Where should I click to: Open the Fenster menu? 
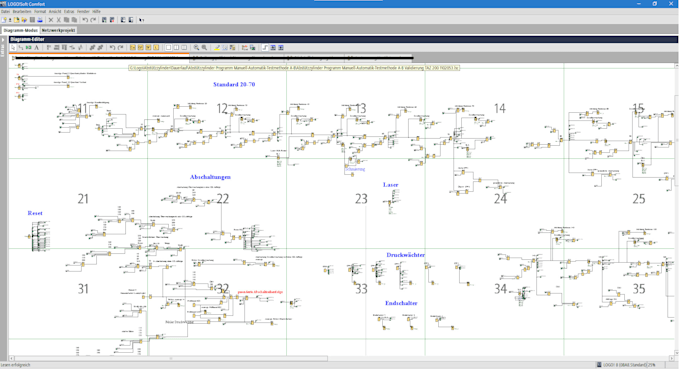pyautogui.click(x=83, y=12)
